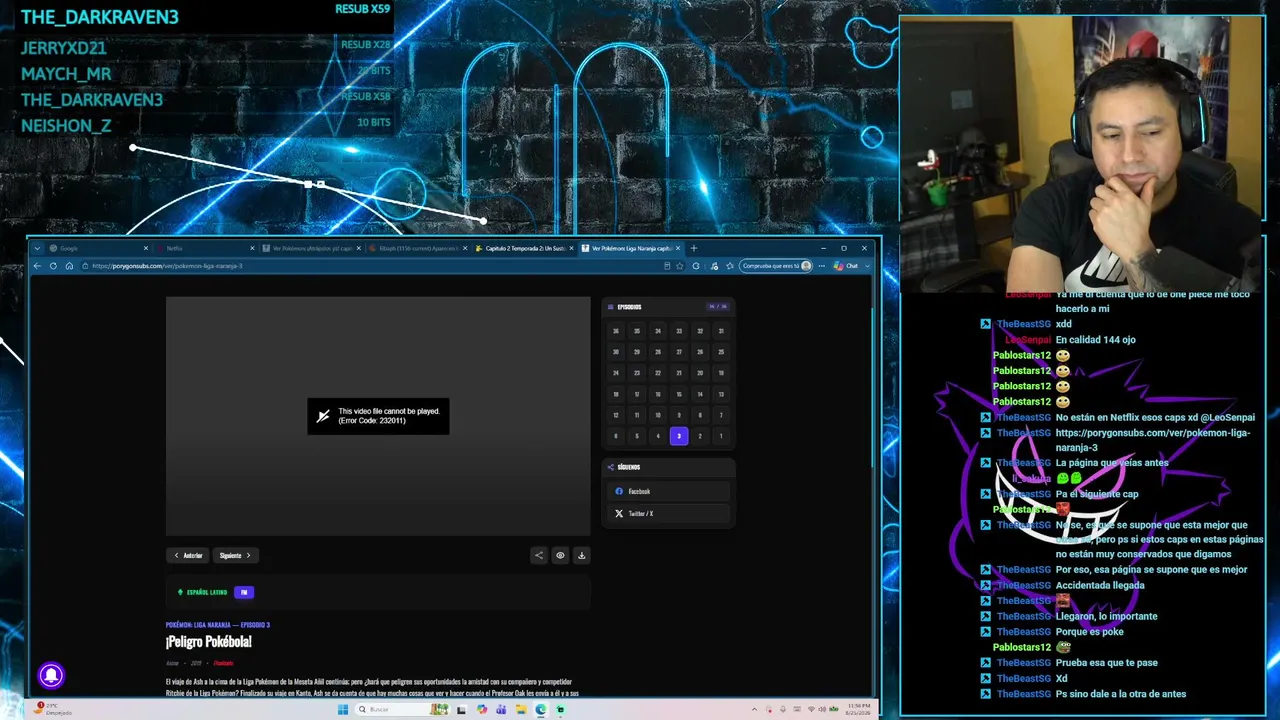
Task: Select the FM server button
Action: coord(244,592)
